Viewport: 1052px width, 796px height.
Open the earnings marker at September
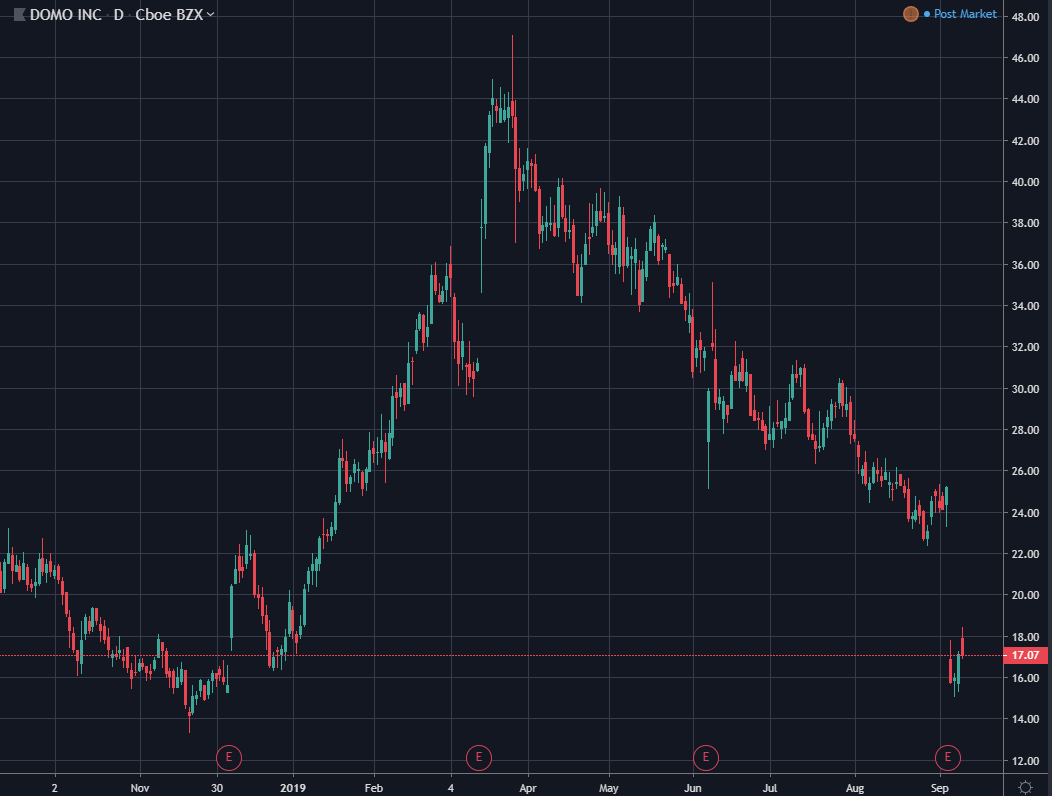(947, 756)
